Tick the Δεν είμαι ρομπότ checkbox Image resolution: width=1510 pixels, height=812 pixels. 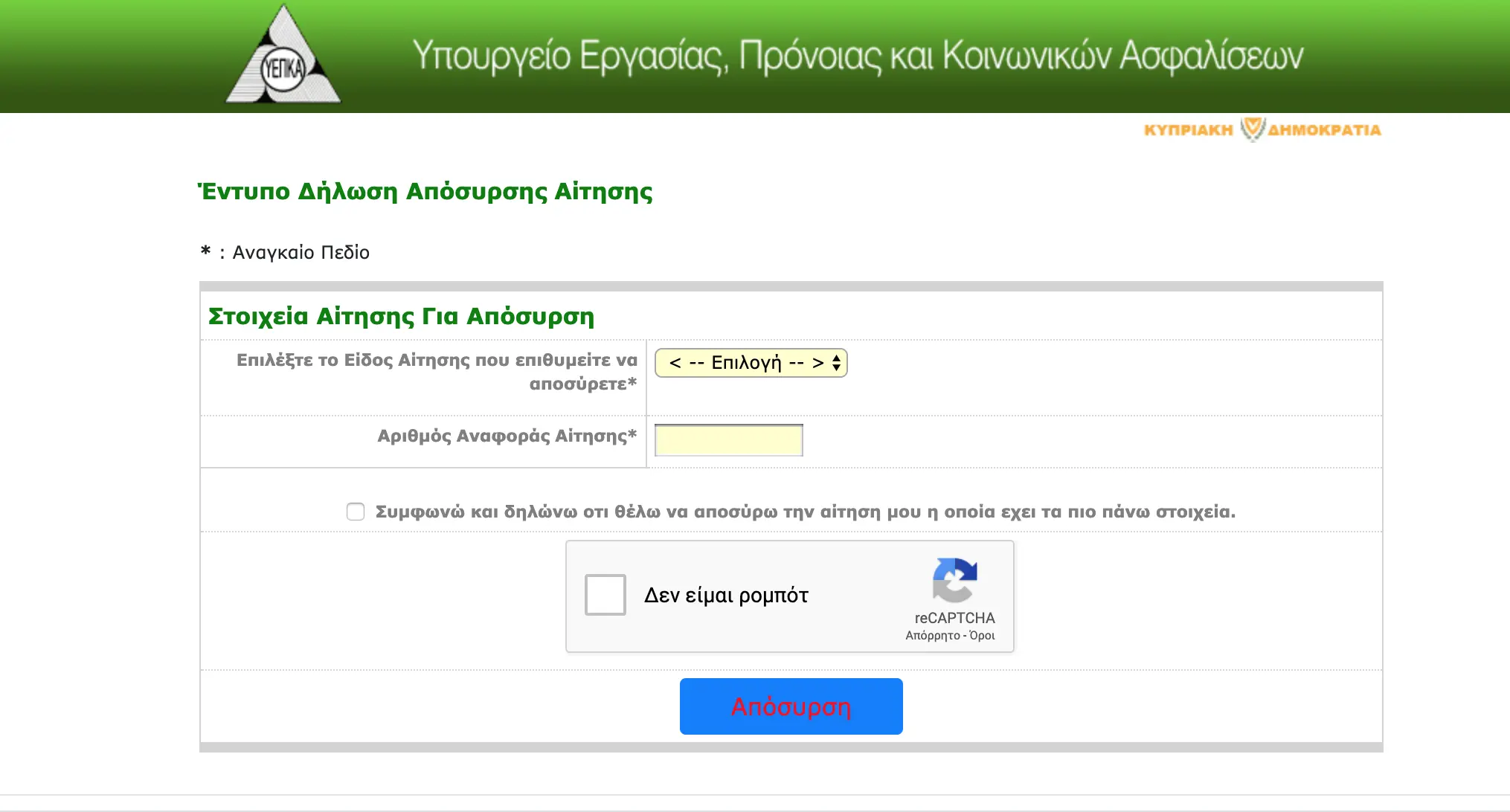tap(605, 595)
